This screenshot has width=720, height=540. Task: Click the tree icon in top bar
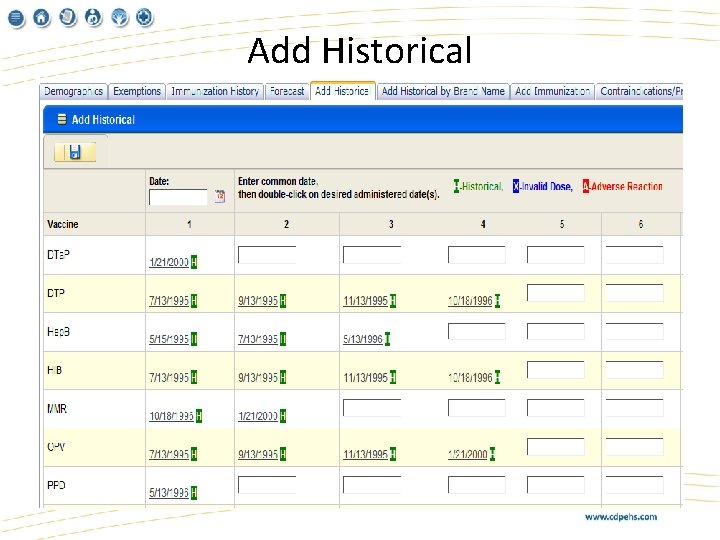tap(120, 17)
